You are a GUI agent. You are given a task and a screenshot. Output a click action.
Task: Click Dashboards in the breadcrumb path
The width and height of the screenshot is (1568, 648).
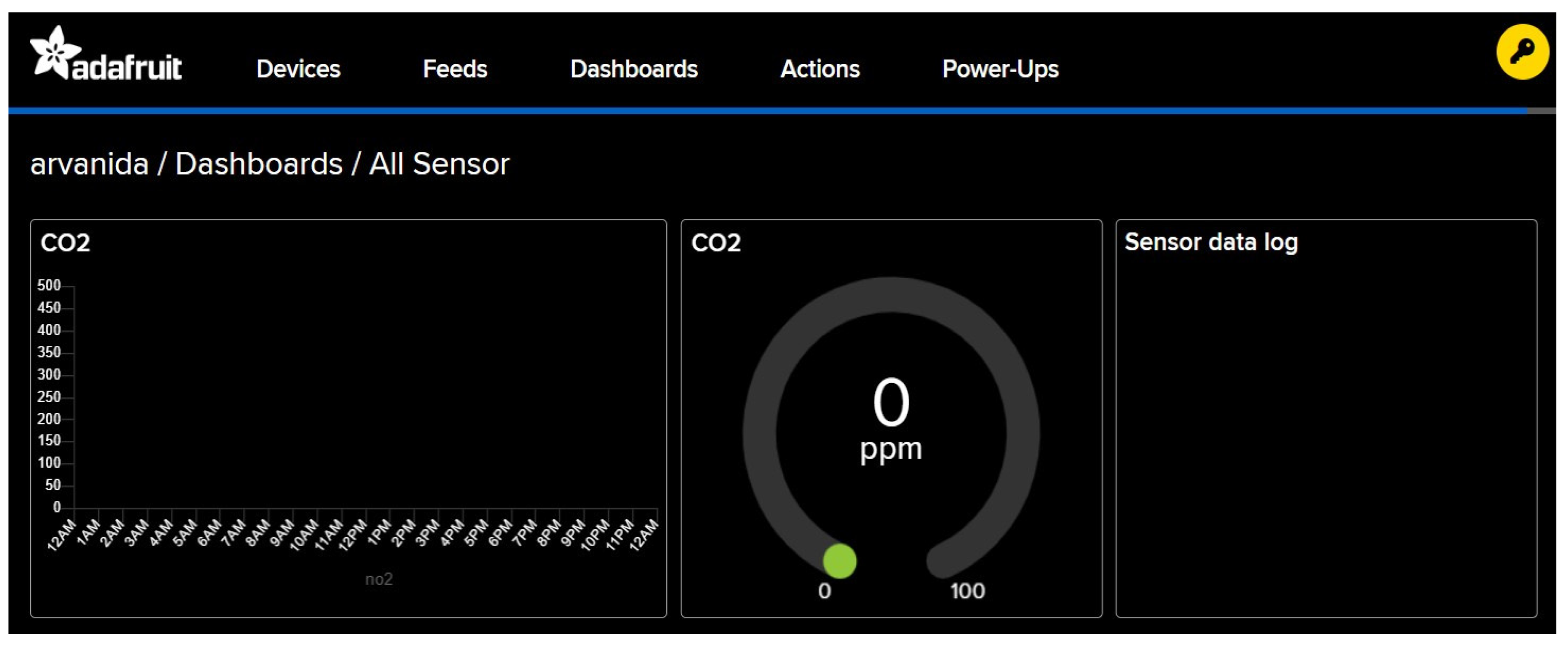click(259, 164)
